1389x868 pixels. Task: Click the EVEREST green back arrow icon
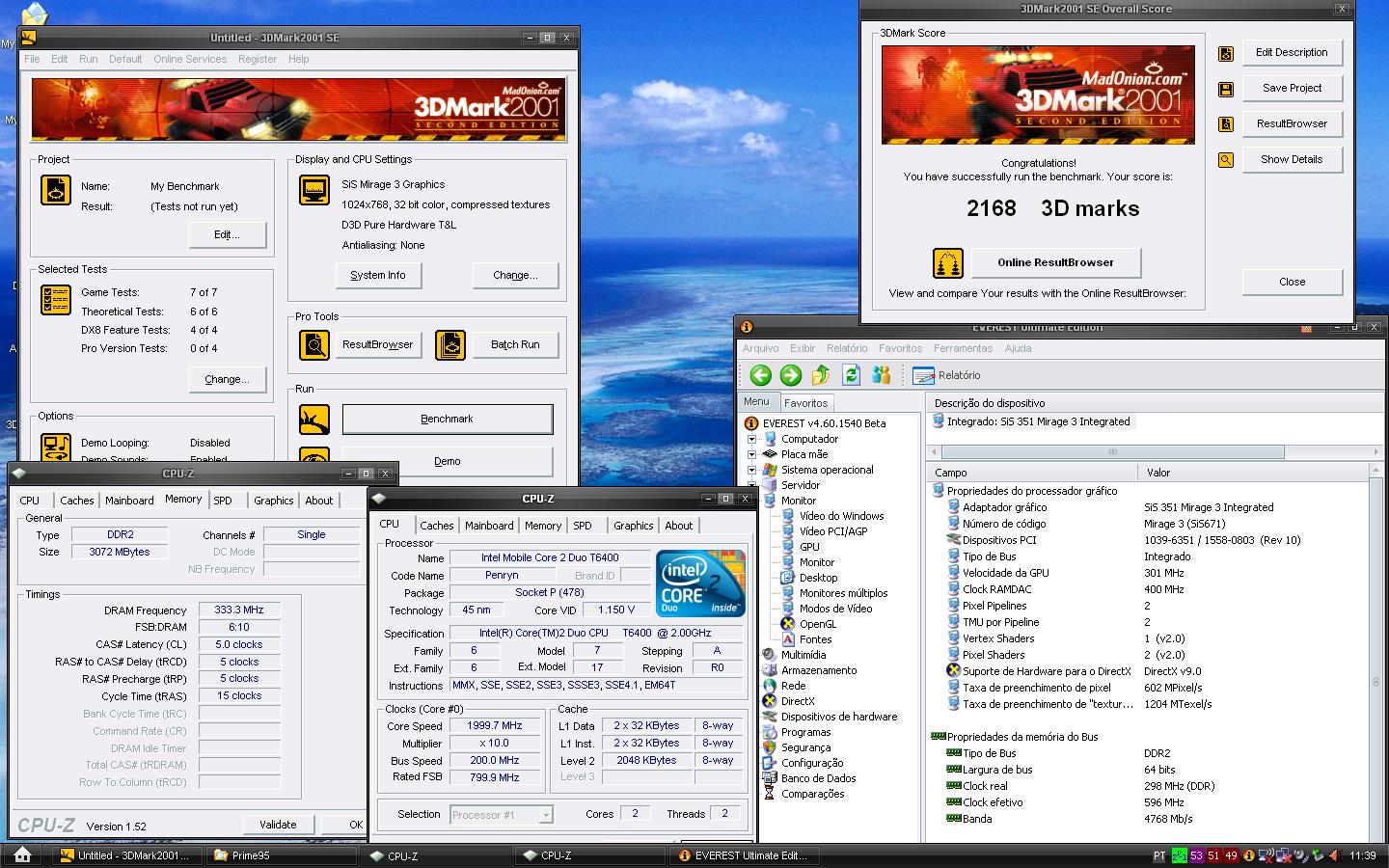761,375
